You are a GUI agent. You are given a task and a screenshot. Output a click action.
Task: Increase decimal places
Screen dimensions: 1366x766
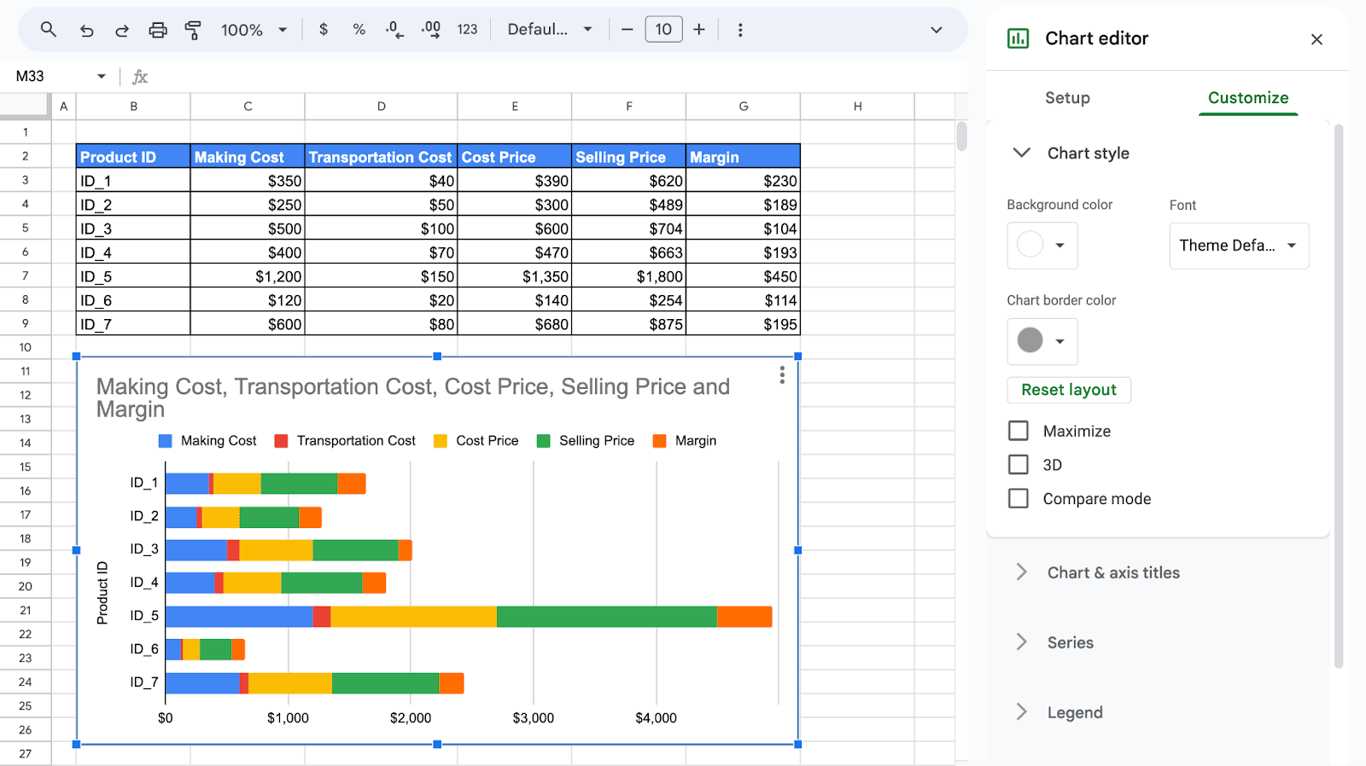coord(431,30)
